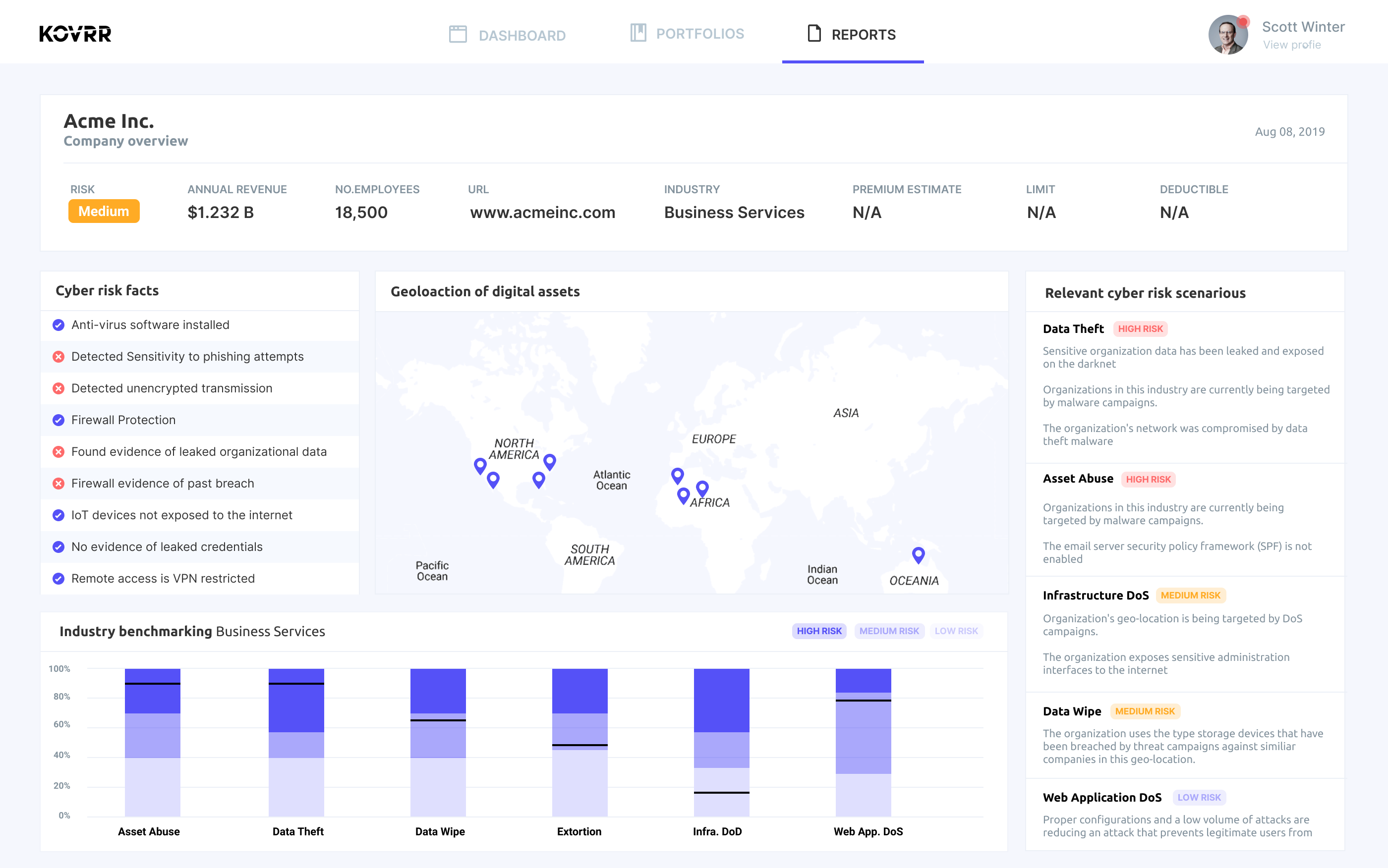Image resolution: width=1388 pixels, height=868 pixels.
Task: Open the www.acmeinc.com link
Action: click(543, 213)
